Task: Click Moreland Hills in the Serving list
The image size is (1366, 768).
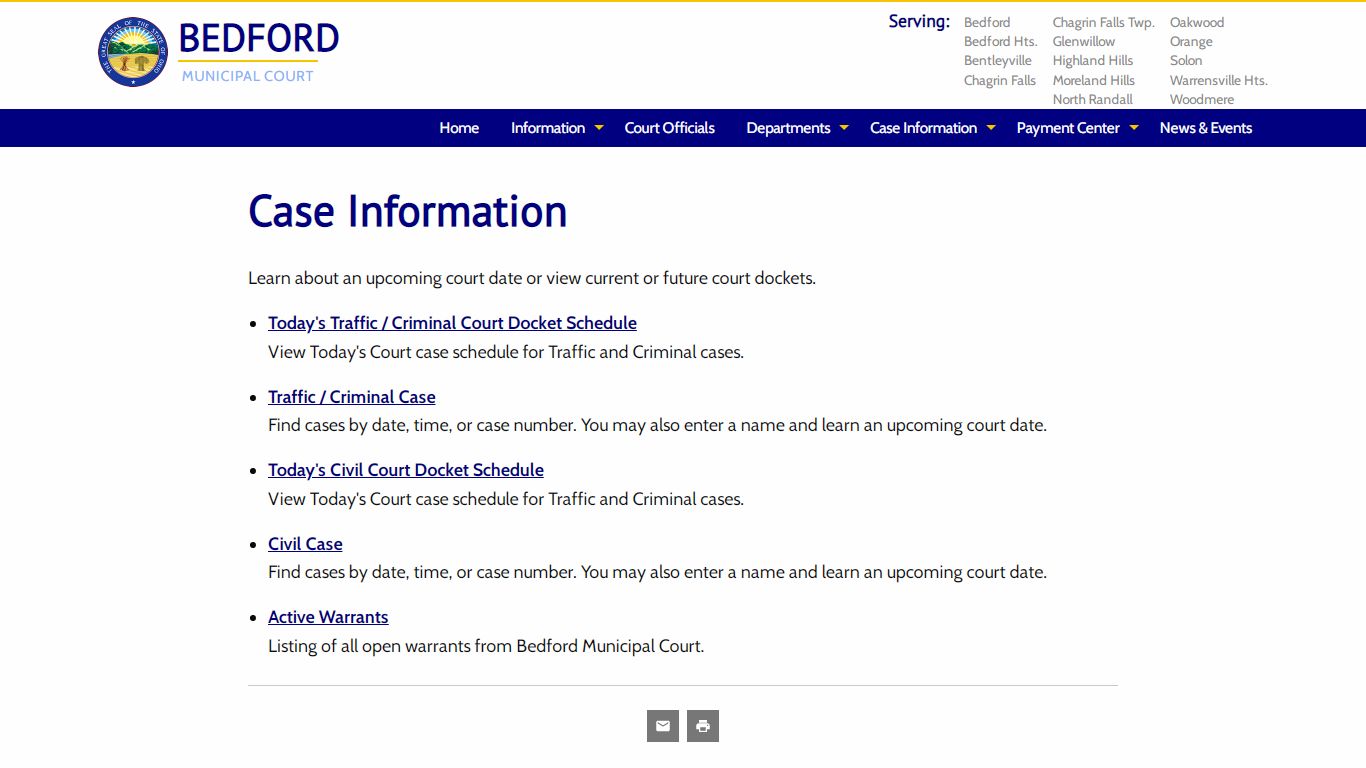Action: pyautogui.click(x=1094, y=80)
